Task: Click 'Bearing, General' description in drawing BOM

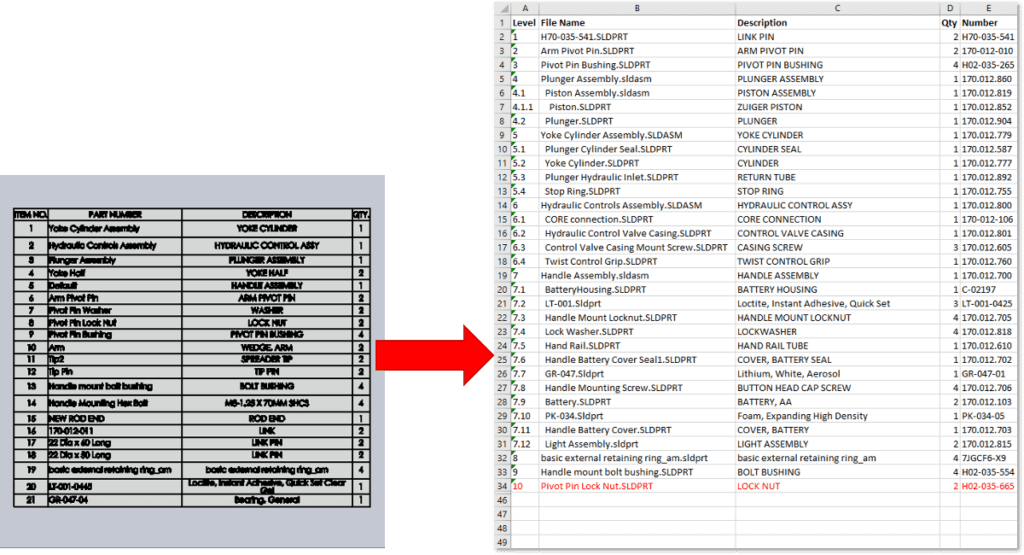Action: pyautogui.click(x=266, y=500)
